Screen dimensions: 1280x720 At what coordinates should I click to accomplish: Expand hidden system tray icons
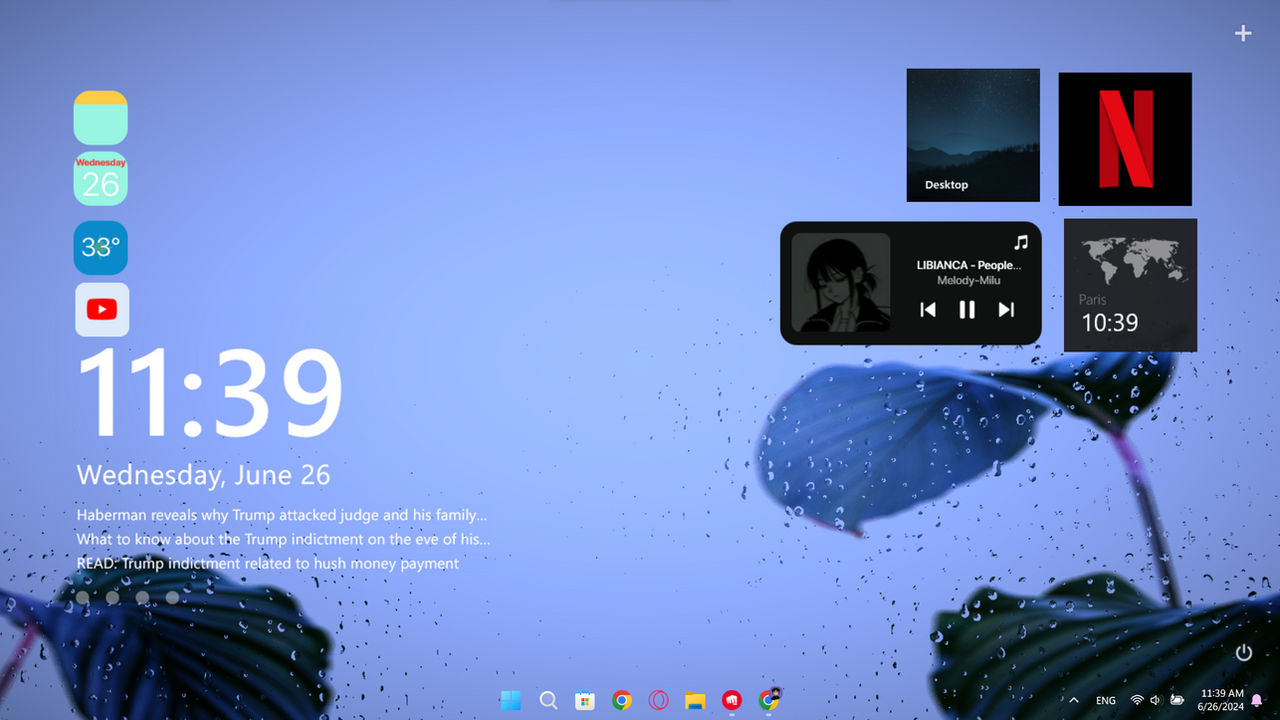coord(1073,700)
